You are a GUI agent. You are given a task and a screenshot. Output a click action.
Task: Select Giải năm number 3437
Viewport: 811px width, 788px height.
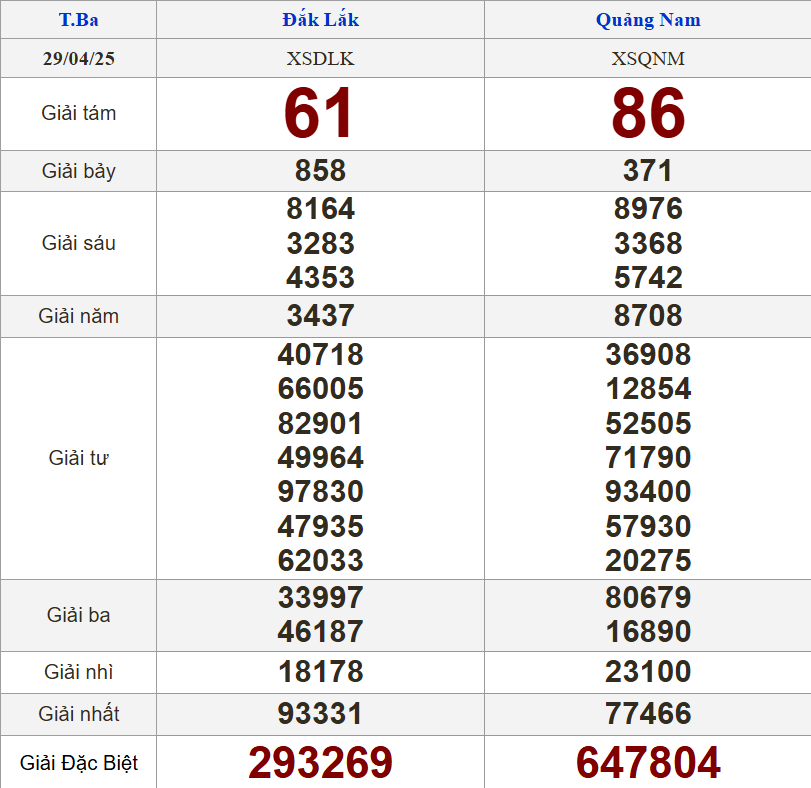point(320,315)
